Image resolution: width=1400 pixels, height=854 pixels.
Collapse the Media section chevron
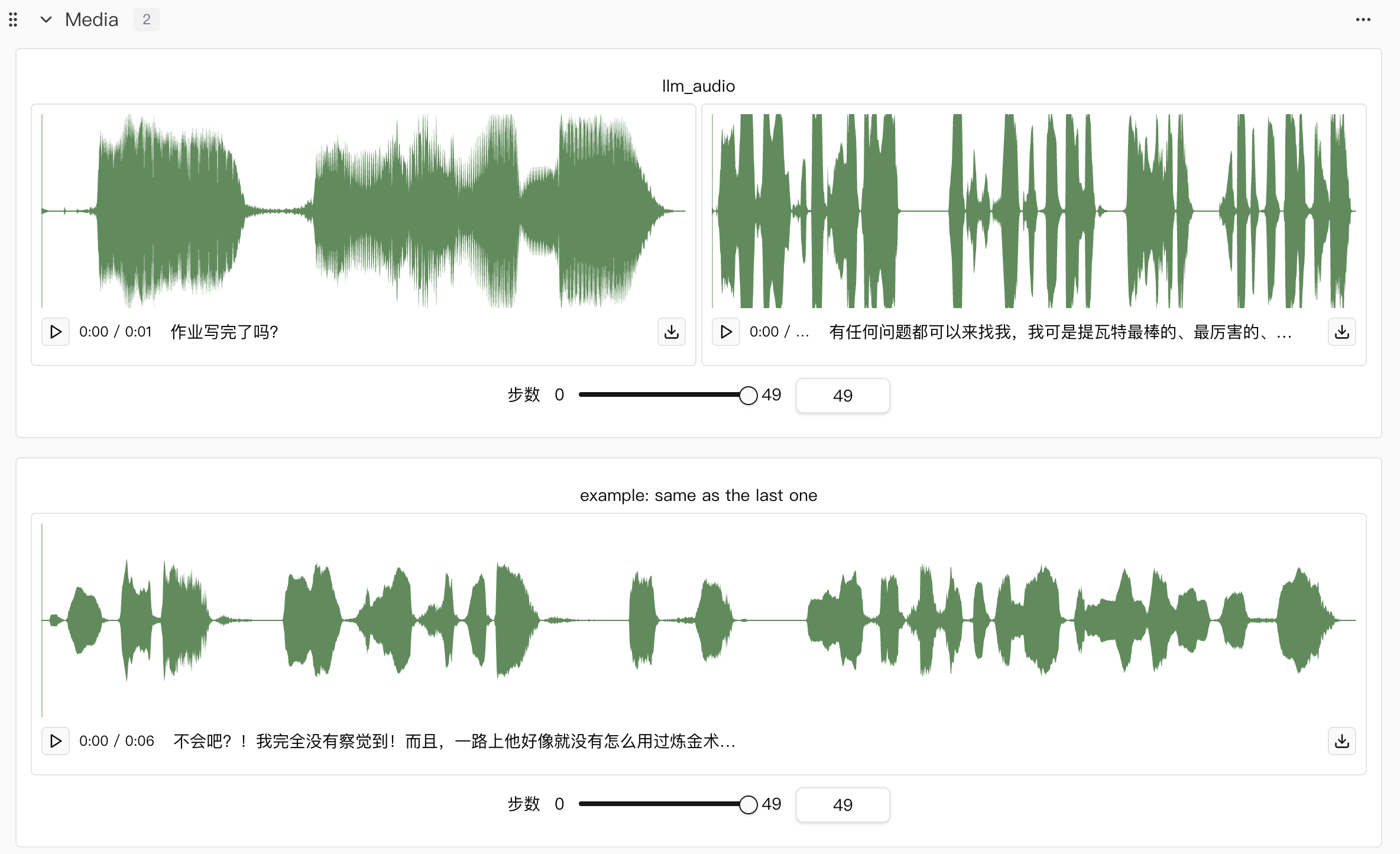tap(46, 20)
